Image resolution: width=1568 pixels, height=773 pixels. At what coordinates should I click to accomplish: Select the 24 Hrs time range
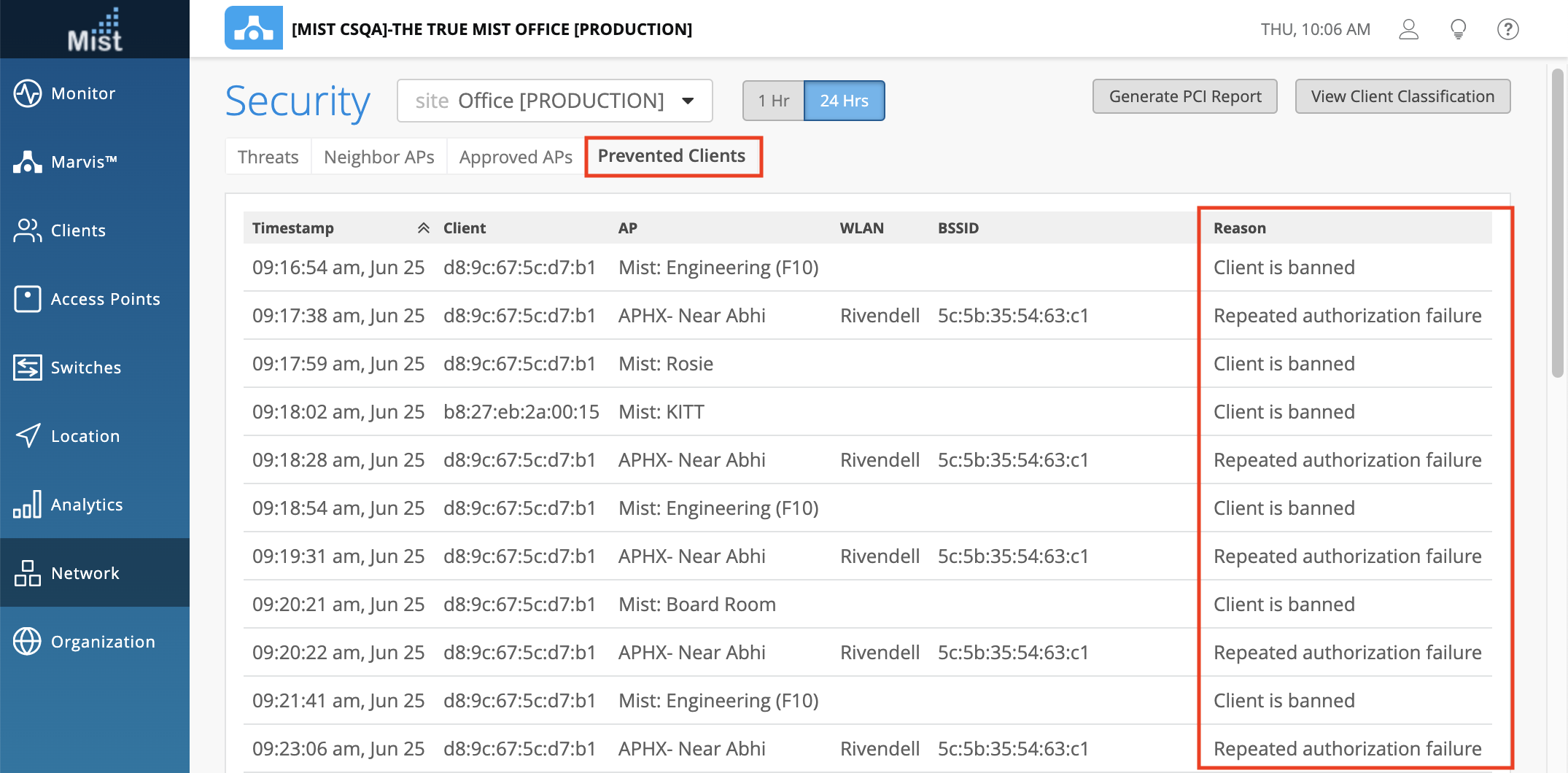click(x=844, y=101)
